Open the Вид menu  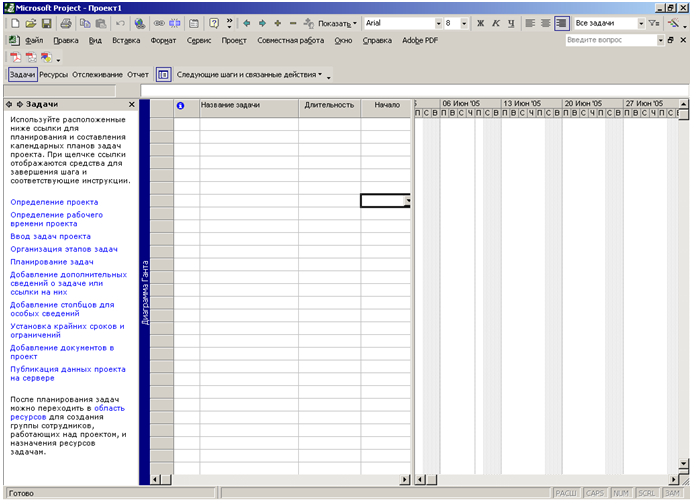pos(95,40)
